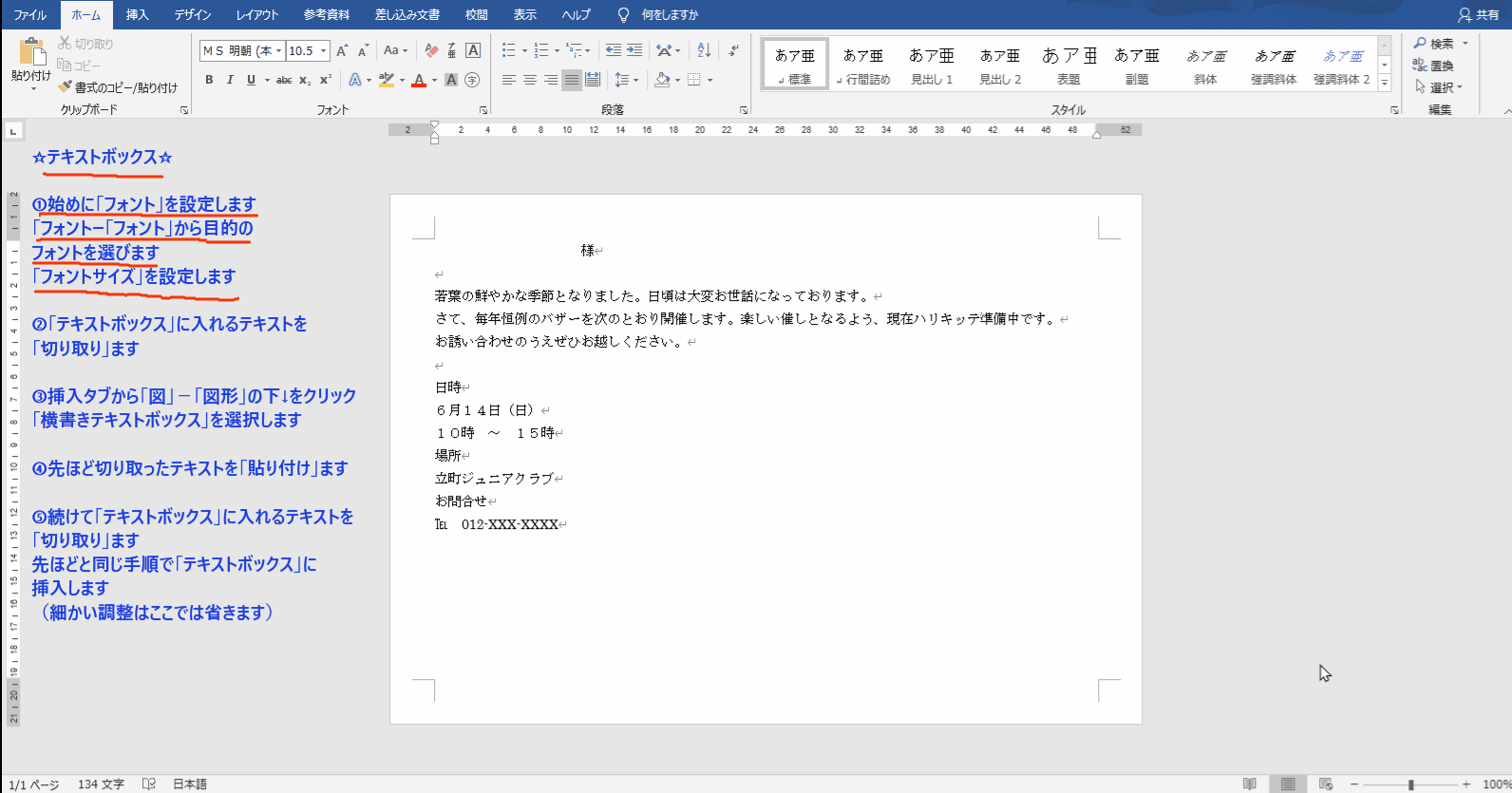The width and height of the screenshot is (1512, 793).
Task: Toggle bold formatting
Action: [209, 81]
